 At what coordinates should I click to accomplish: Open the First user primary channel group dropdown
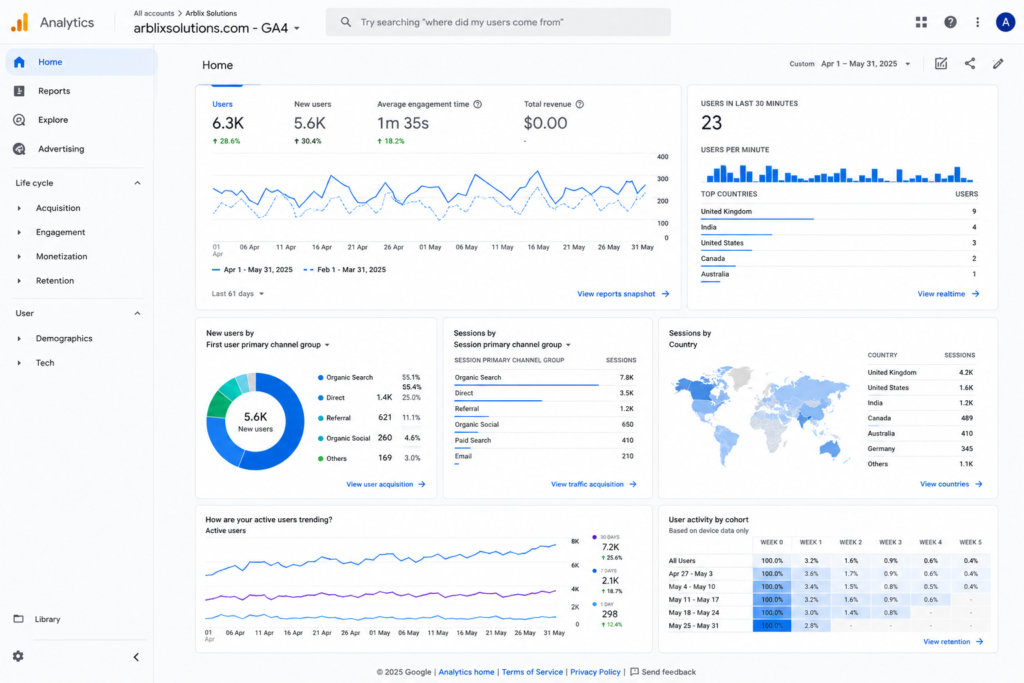point(268,345)
